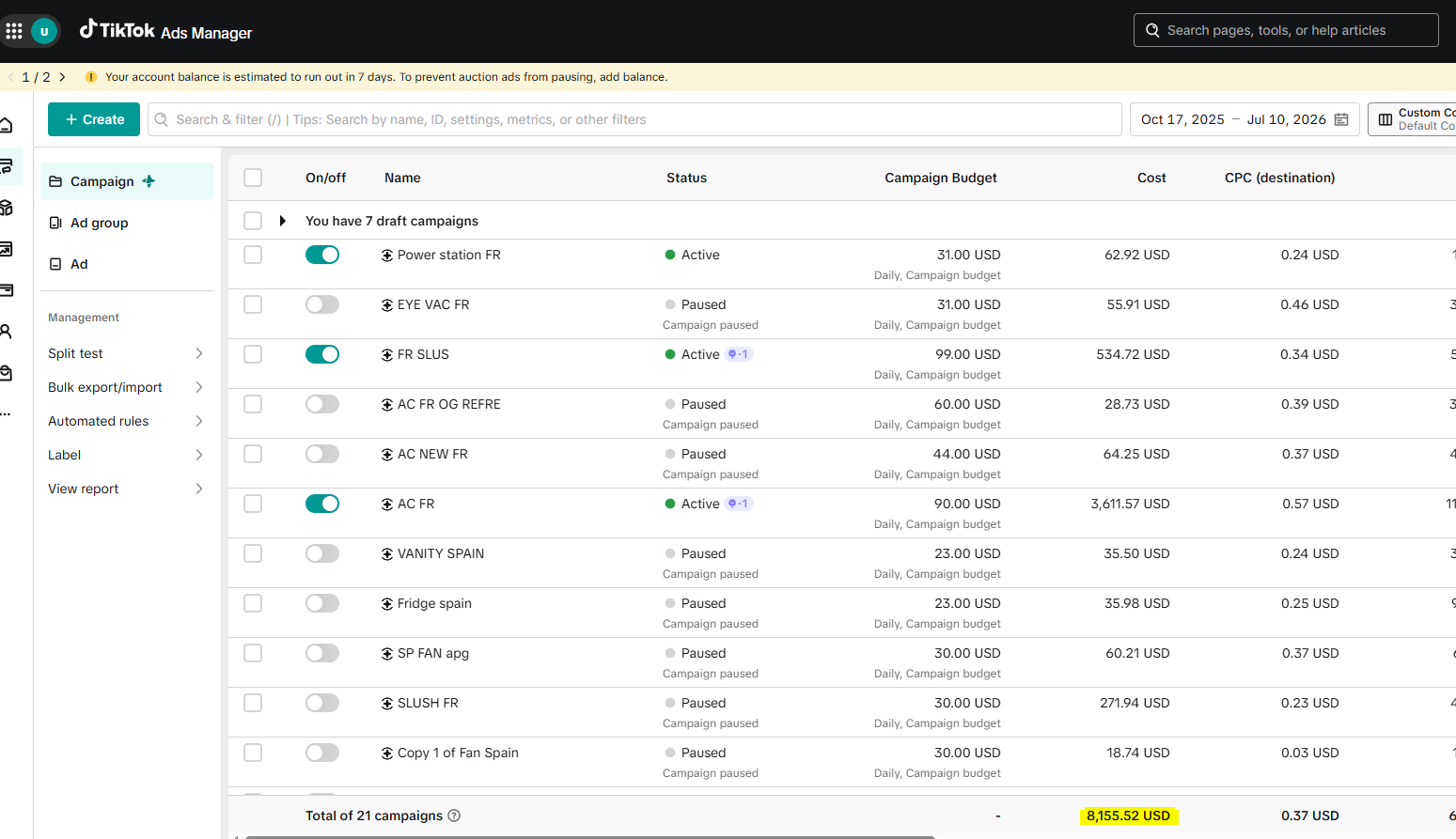Click the TikTok Ads Manager logo
1456x839 pixels.
(165, 31)
